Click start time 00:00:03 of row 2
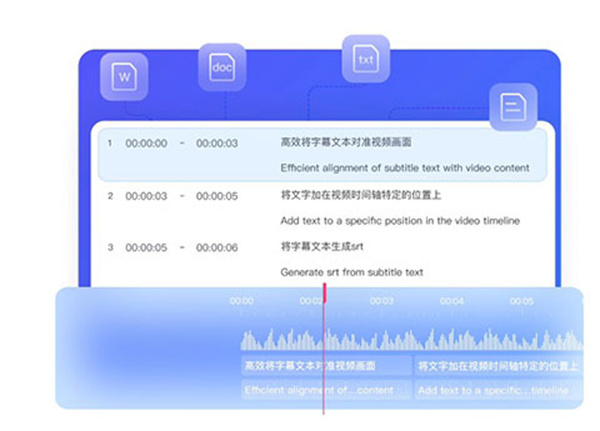 point(146,196)
